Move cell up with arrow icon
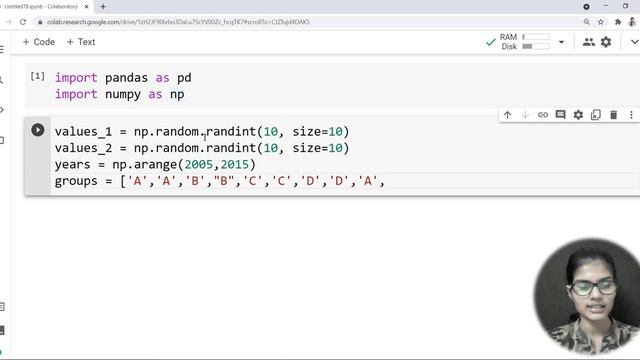 coord(507,115)
